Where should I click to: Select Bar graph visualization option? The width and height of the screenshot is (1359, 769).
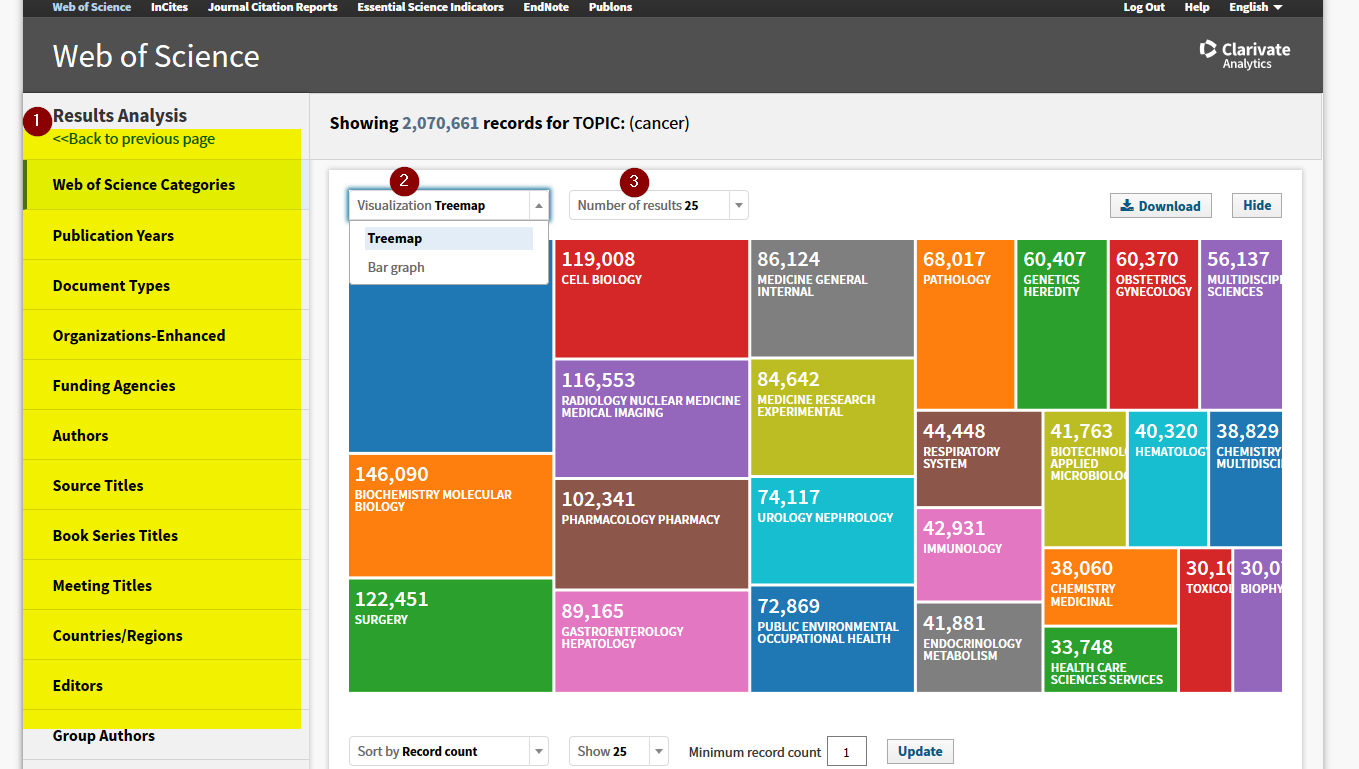396,267
